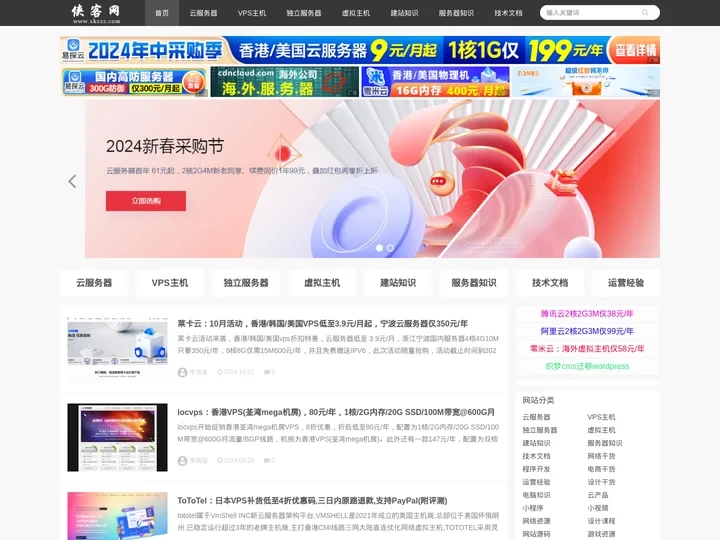Open sidebar category 云服务器
This screenshot has height=540, width=720.
pos(536,417)
